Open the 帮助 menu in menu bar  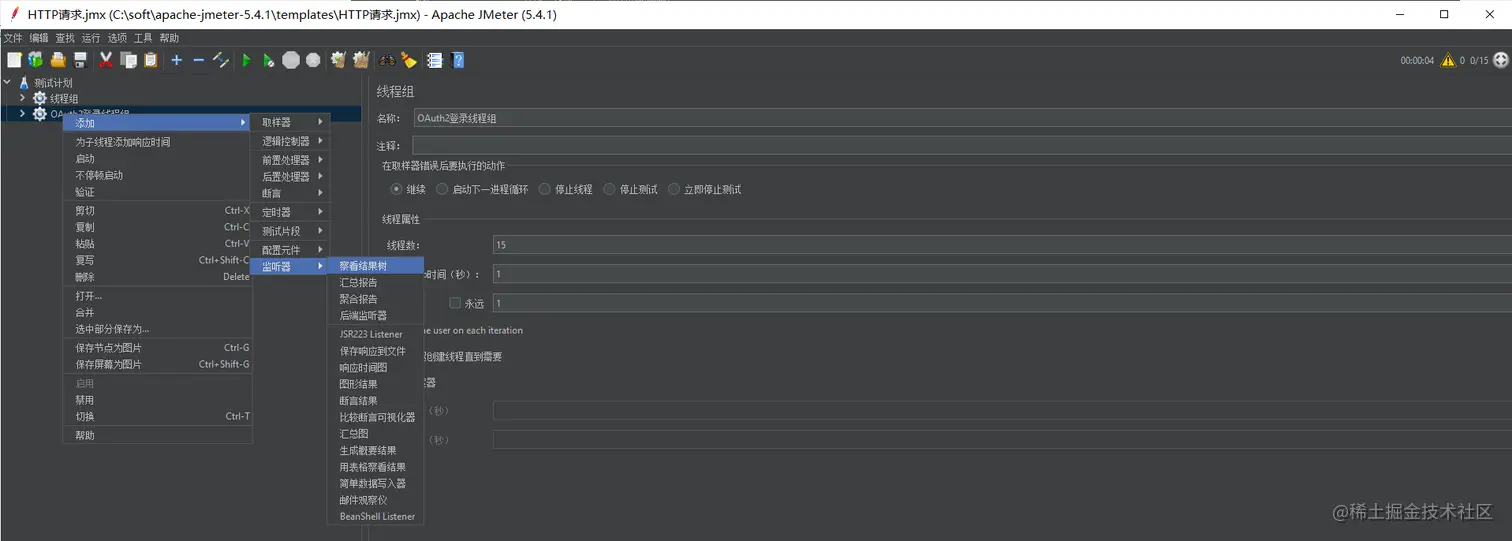pyautogui.click(x=169, y=38)
